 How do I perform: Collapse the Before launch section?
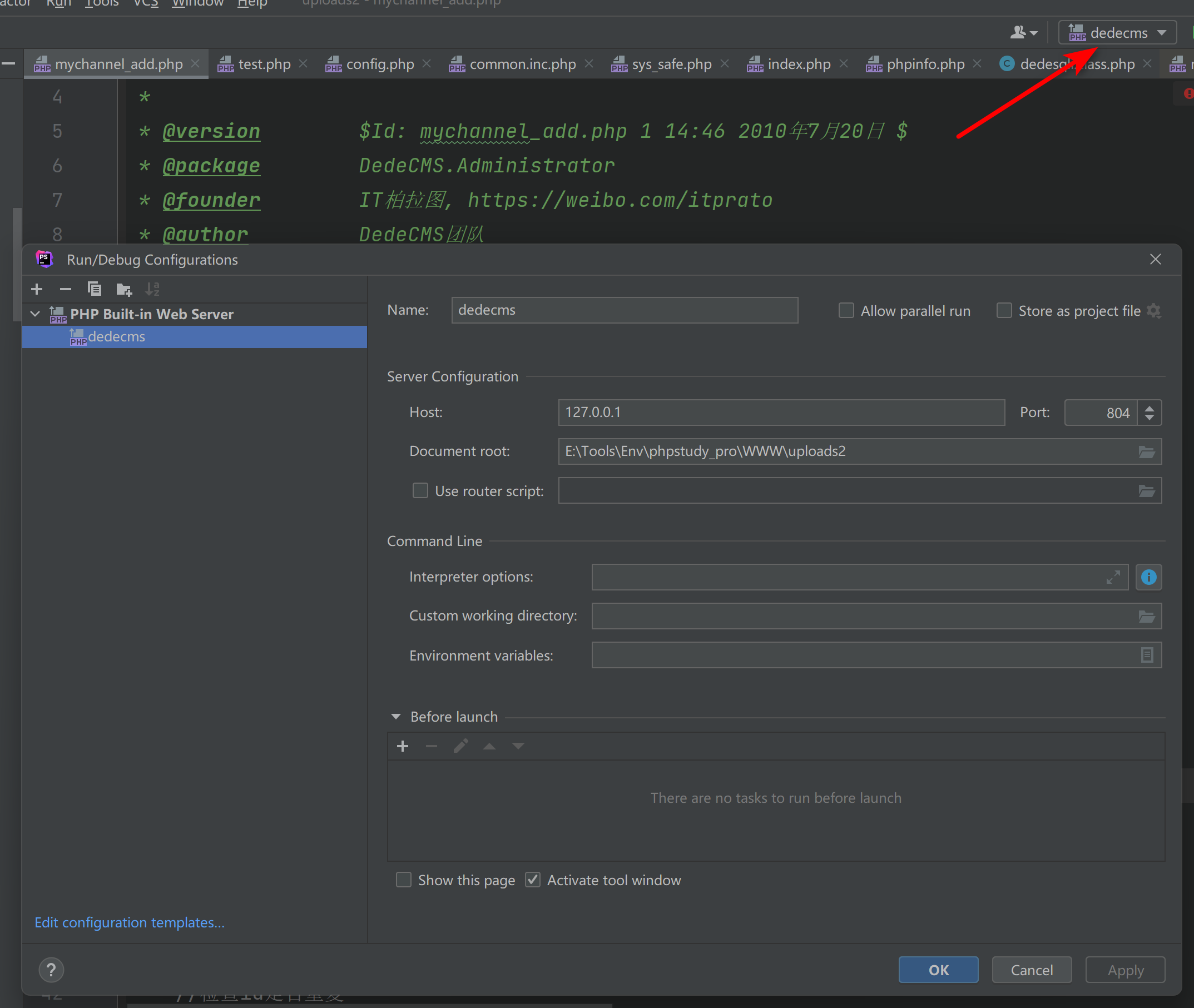tap(395, 717)
